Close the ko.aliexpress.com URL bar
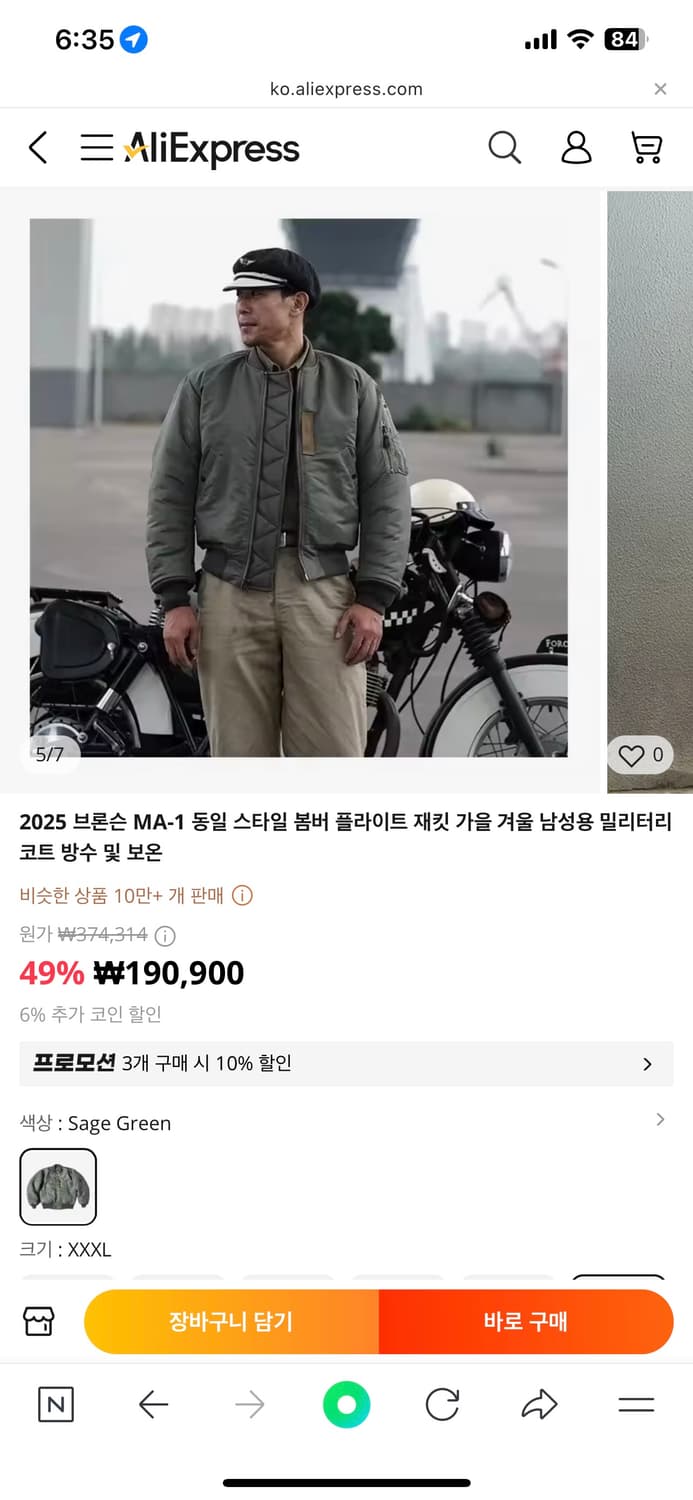The image size is (693, 1500). click(x=660, y=88)
